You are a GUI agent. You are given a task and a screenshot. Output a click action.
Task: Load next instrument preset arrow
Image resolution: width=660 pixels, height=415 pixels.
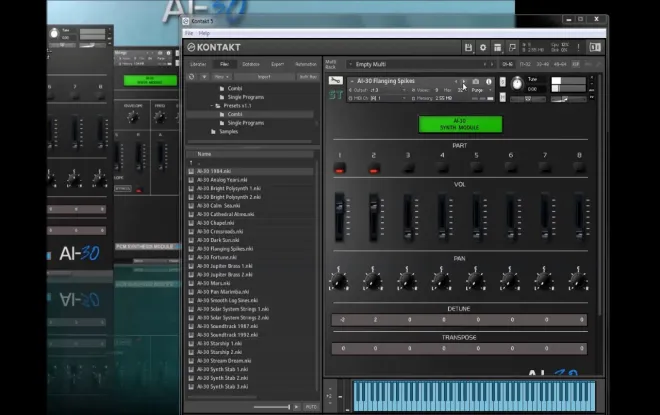point(464,81)
